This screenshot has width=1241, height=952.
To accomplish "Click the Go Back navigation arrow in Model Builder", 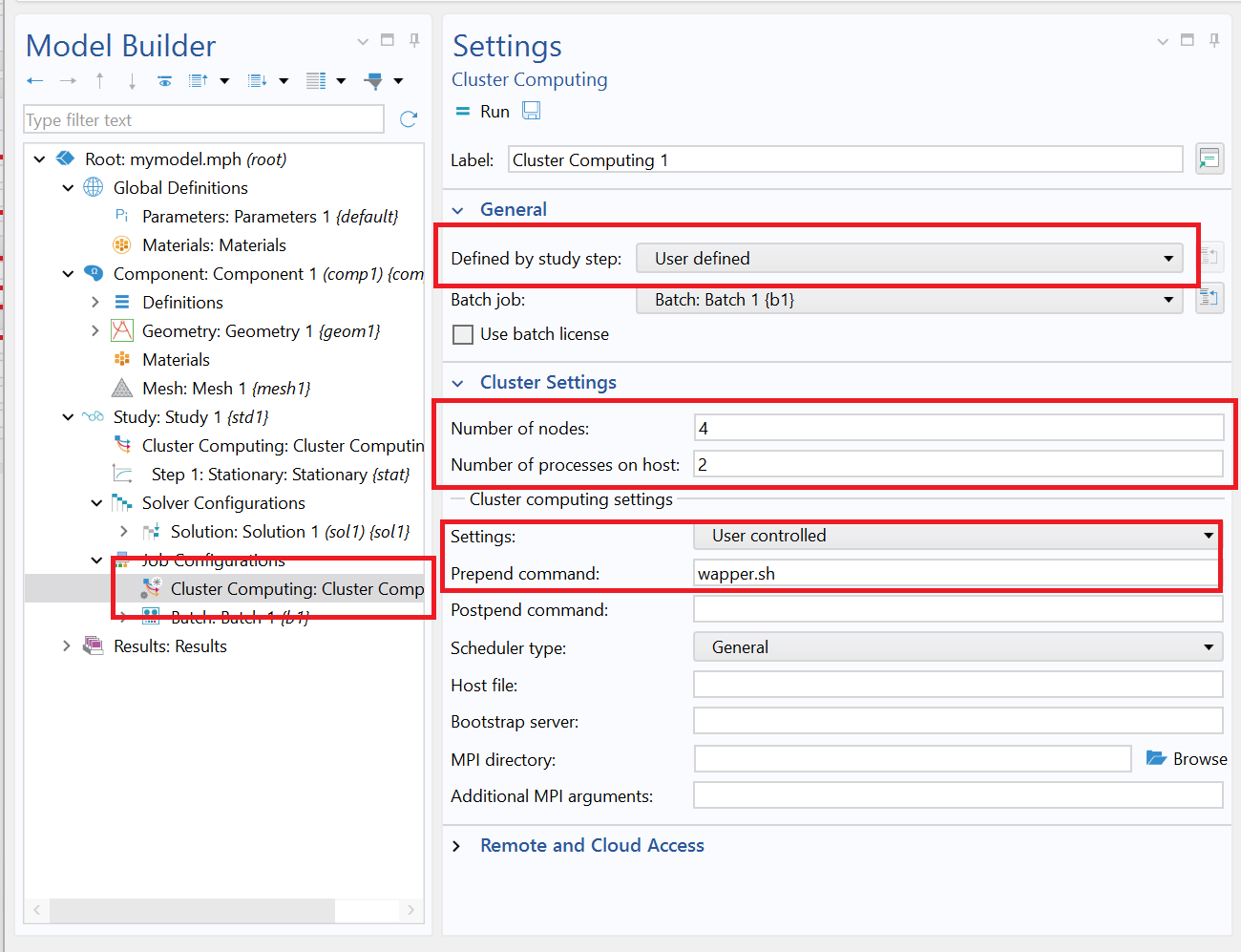I will point(35,80).
